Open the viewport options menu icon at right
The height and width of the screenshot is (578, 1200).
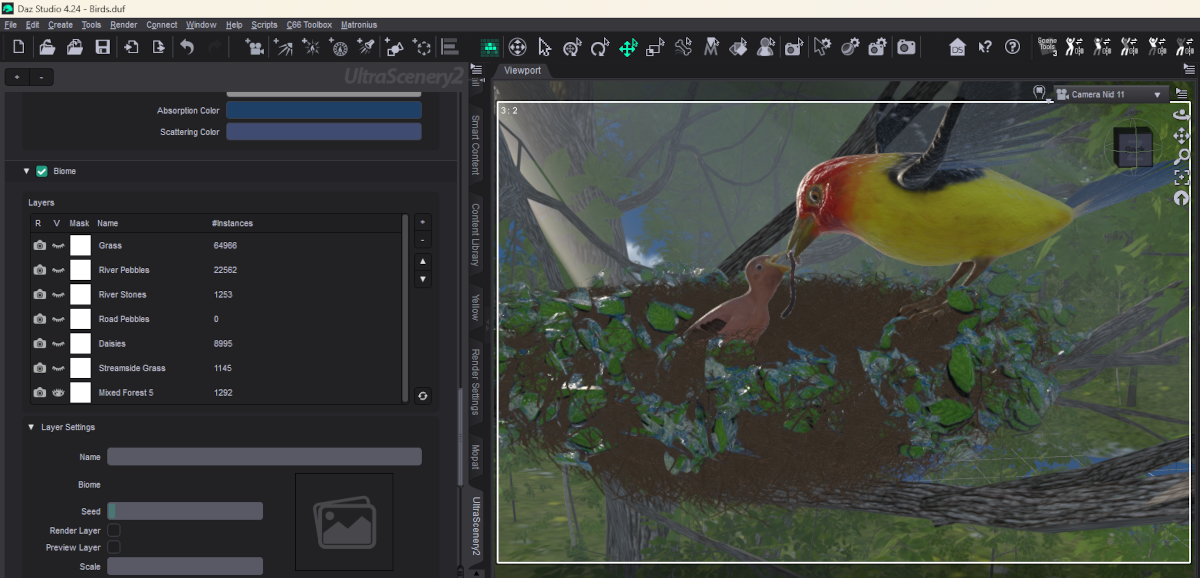[x=1181, y=94]
